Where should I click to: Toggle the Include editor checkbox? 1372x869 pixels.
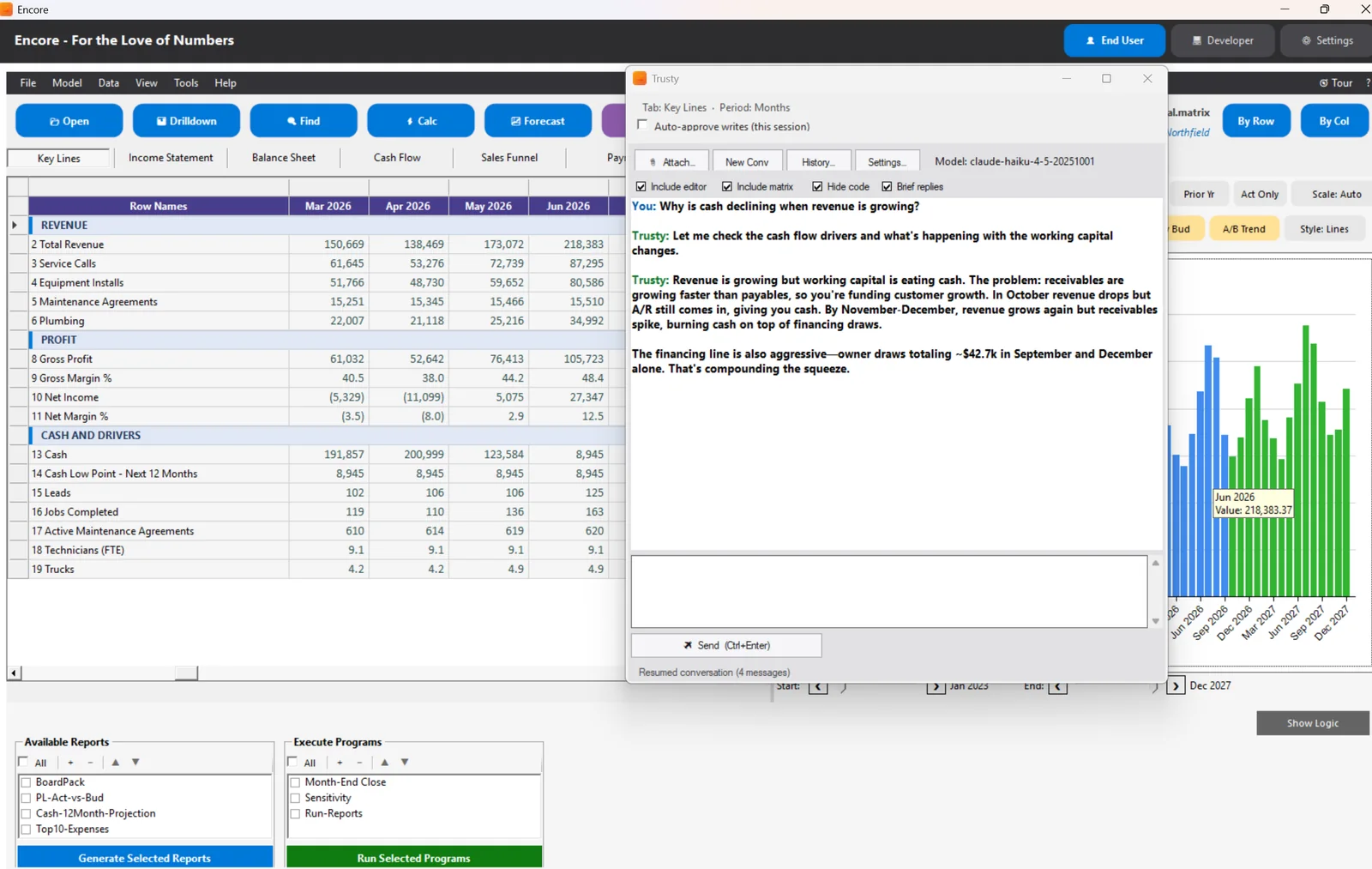click(641, 186)
